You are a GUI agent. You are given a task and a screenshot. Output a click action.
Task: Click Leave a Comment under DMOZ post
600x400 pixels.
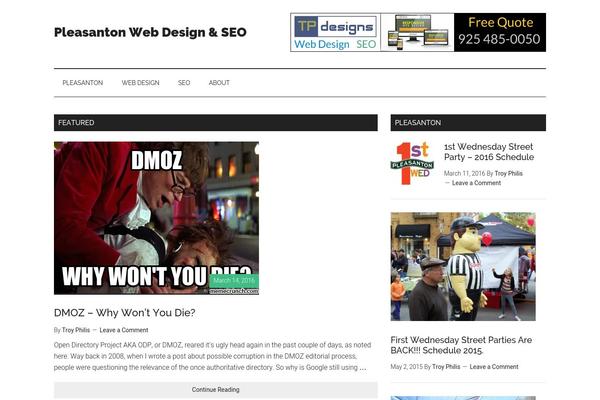click(x=124, y=330)
